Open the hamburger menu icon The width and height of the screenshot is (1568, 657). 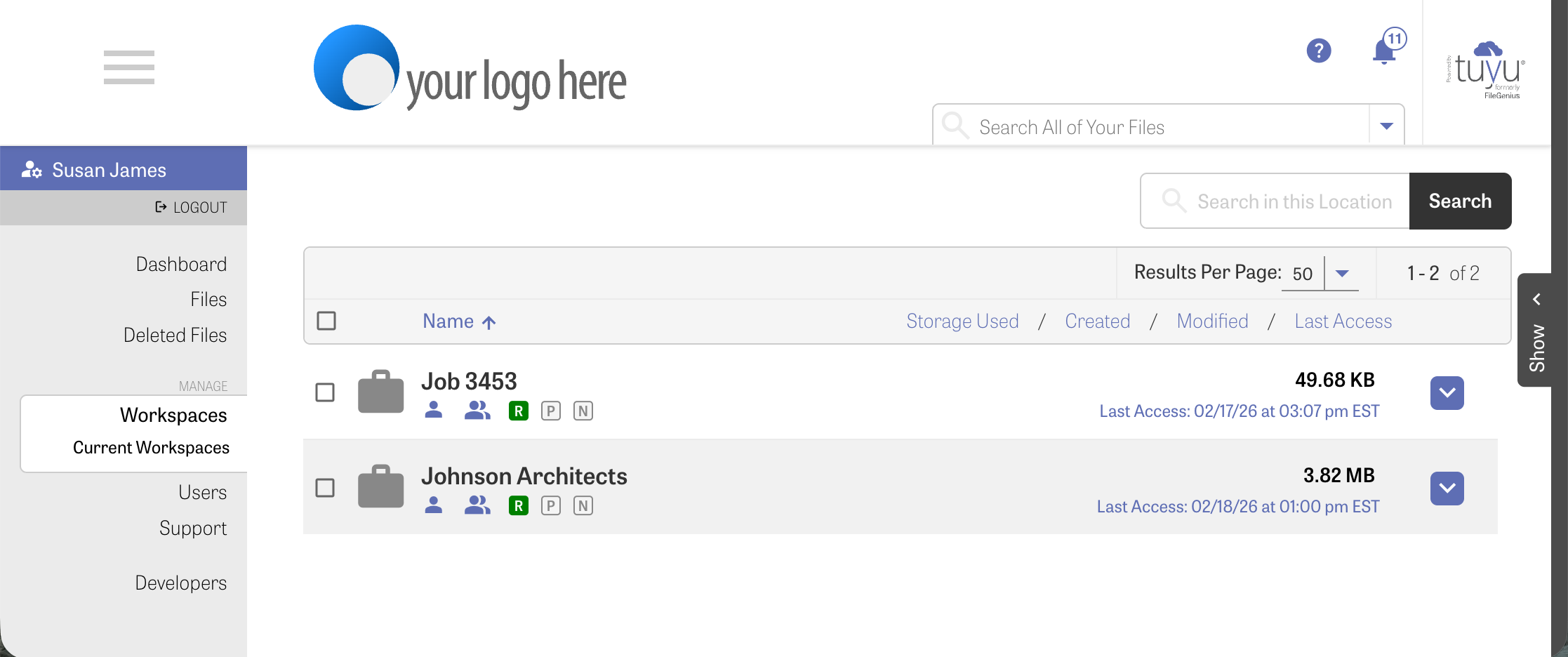tap(128, 67)
